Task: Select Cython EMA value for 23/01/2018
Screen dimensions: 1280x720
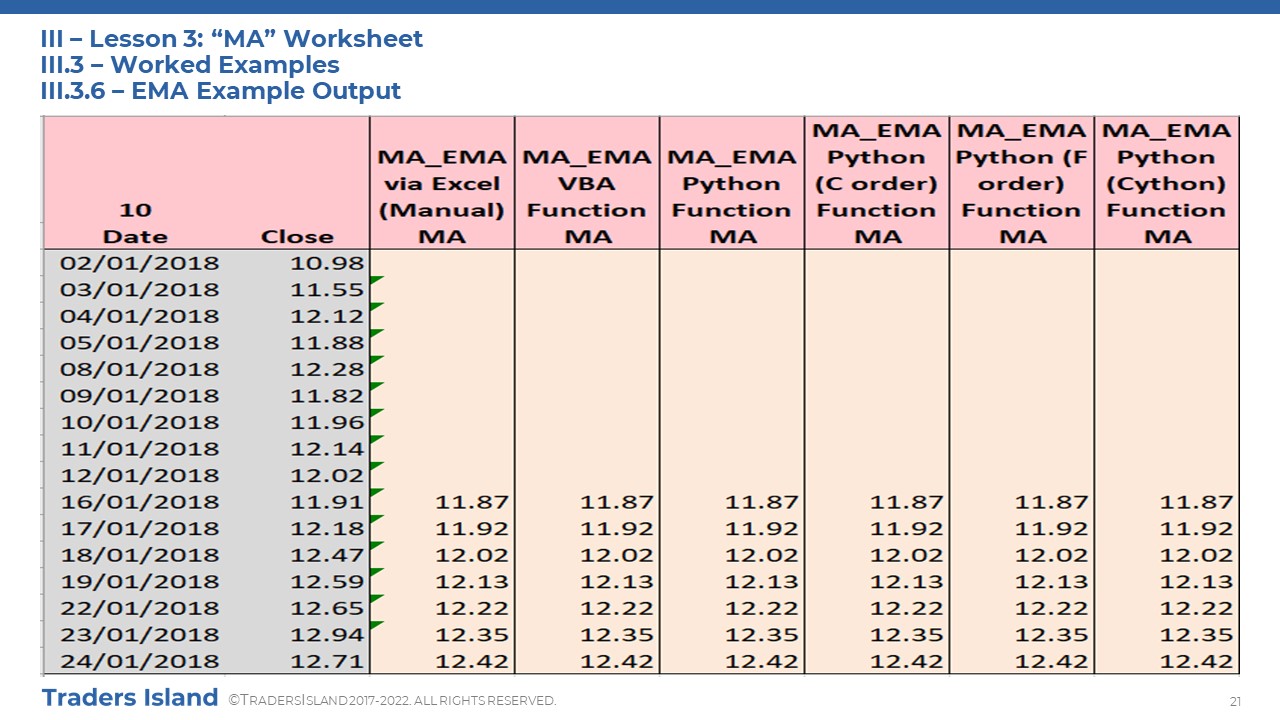Action: pos(1197,634)
